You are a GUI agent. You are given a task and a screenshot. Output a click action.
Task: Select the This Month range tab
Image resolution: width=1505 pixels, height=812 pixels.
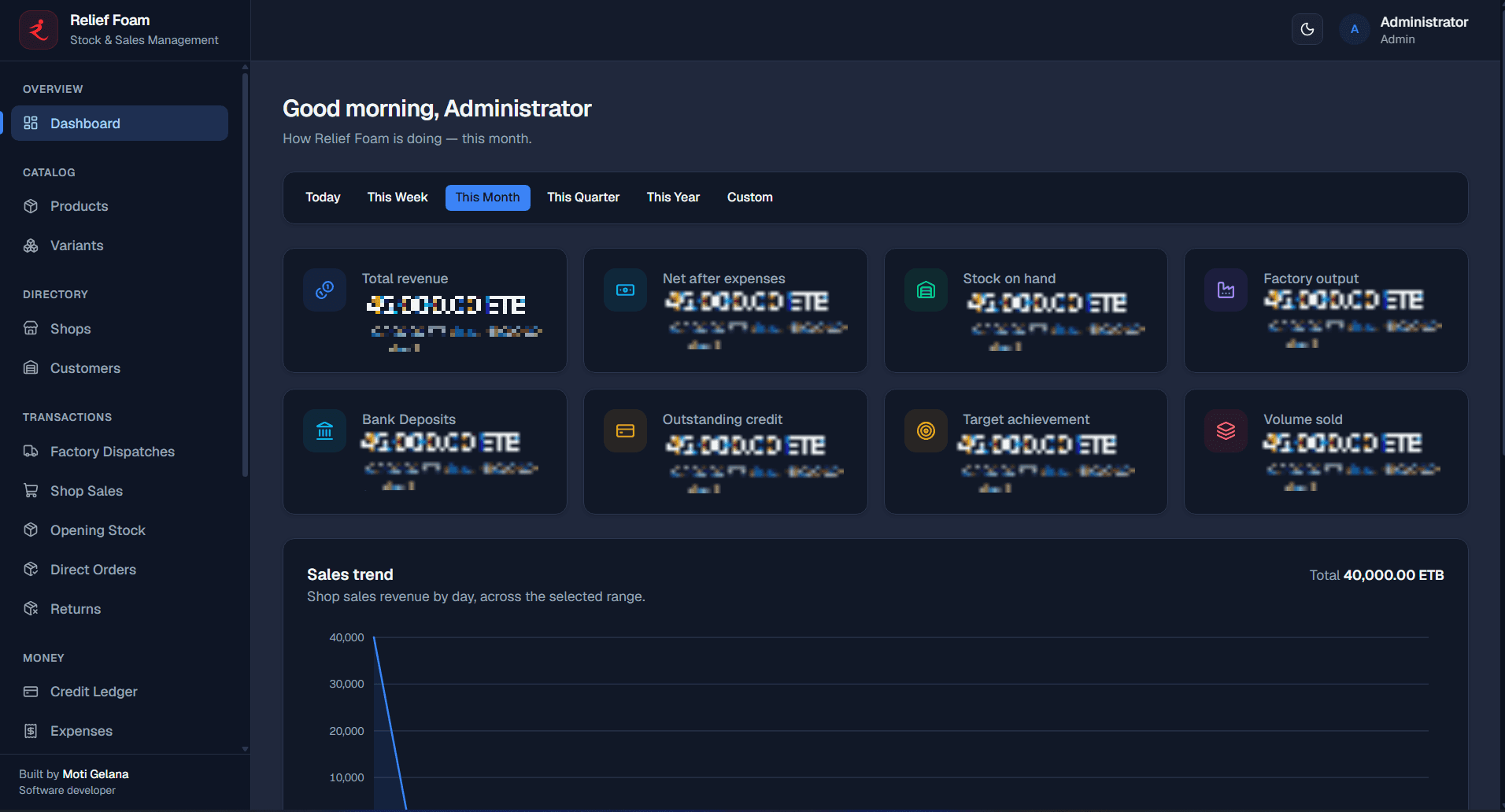pyautogui.click(x=488, y=197)
